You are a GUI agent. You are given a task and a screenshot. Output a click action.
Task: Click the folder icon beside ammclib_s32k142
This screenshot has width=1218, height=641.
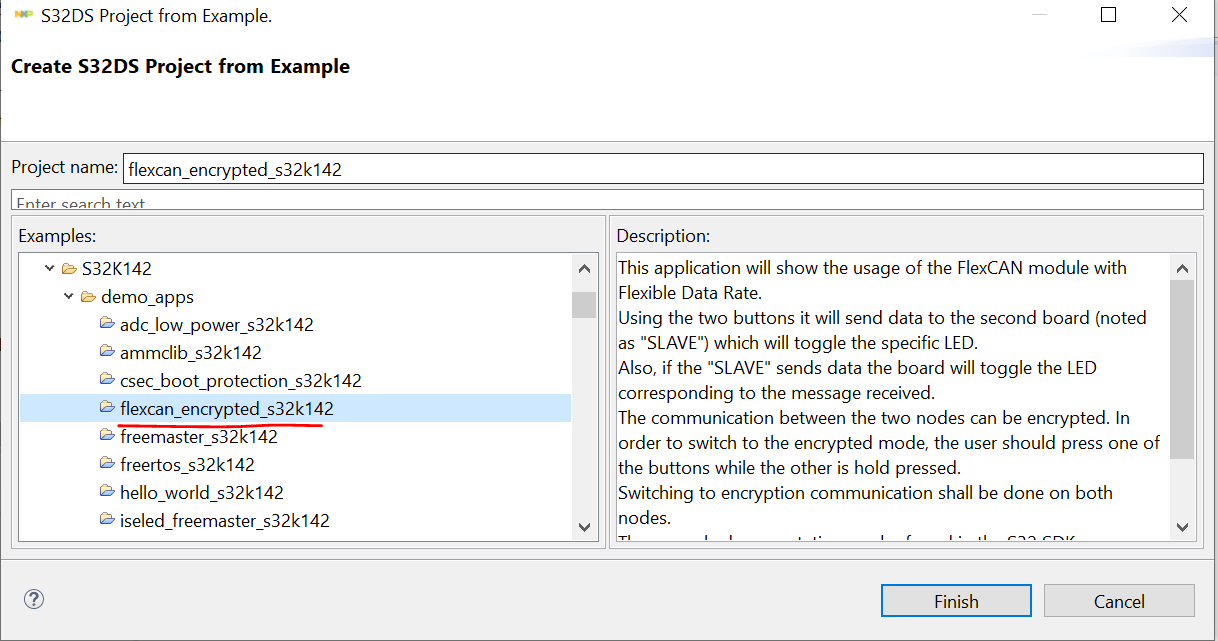pyautogui.click(x=107, y=352)
